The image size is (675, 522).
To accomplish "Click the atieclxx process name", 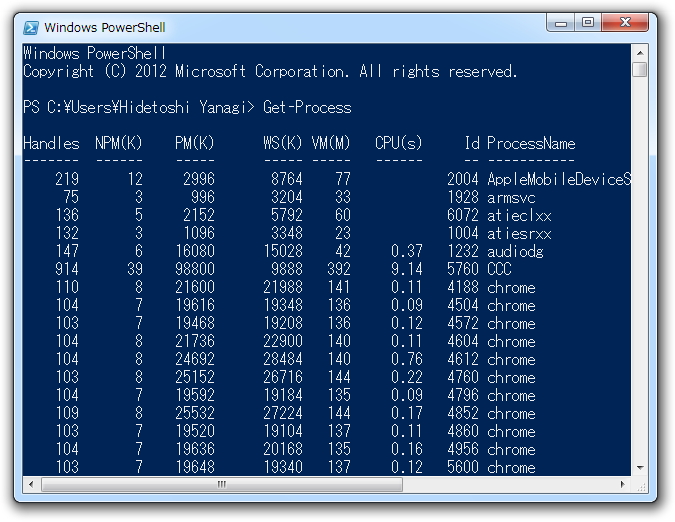I will pos(519,215).
